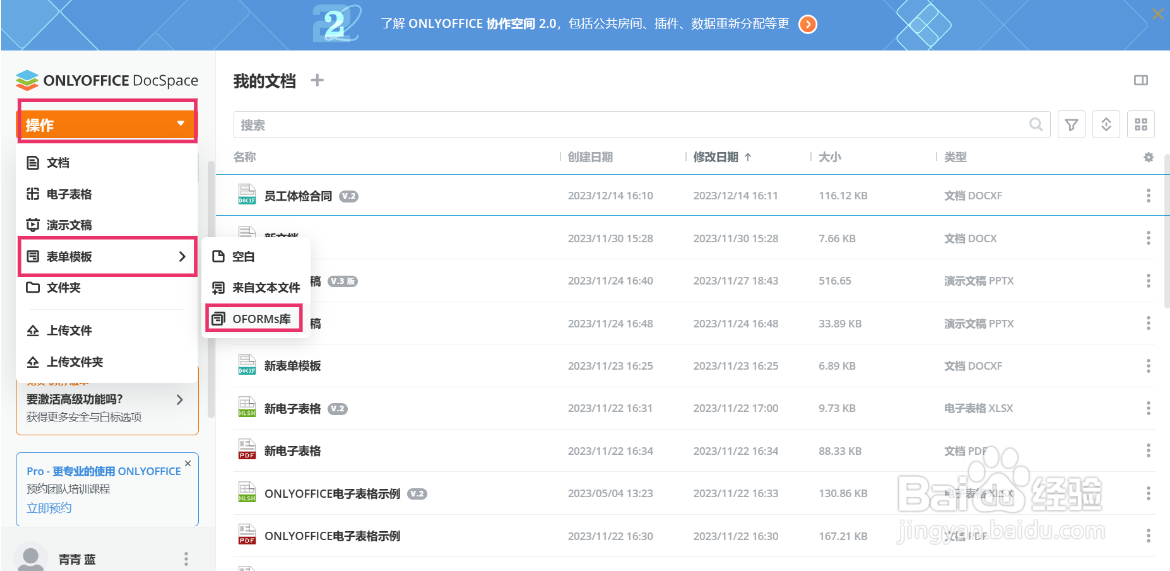1170x571 pixels.
Task: Close the Pro training promo card
Action: [x=187, y=463]
